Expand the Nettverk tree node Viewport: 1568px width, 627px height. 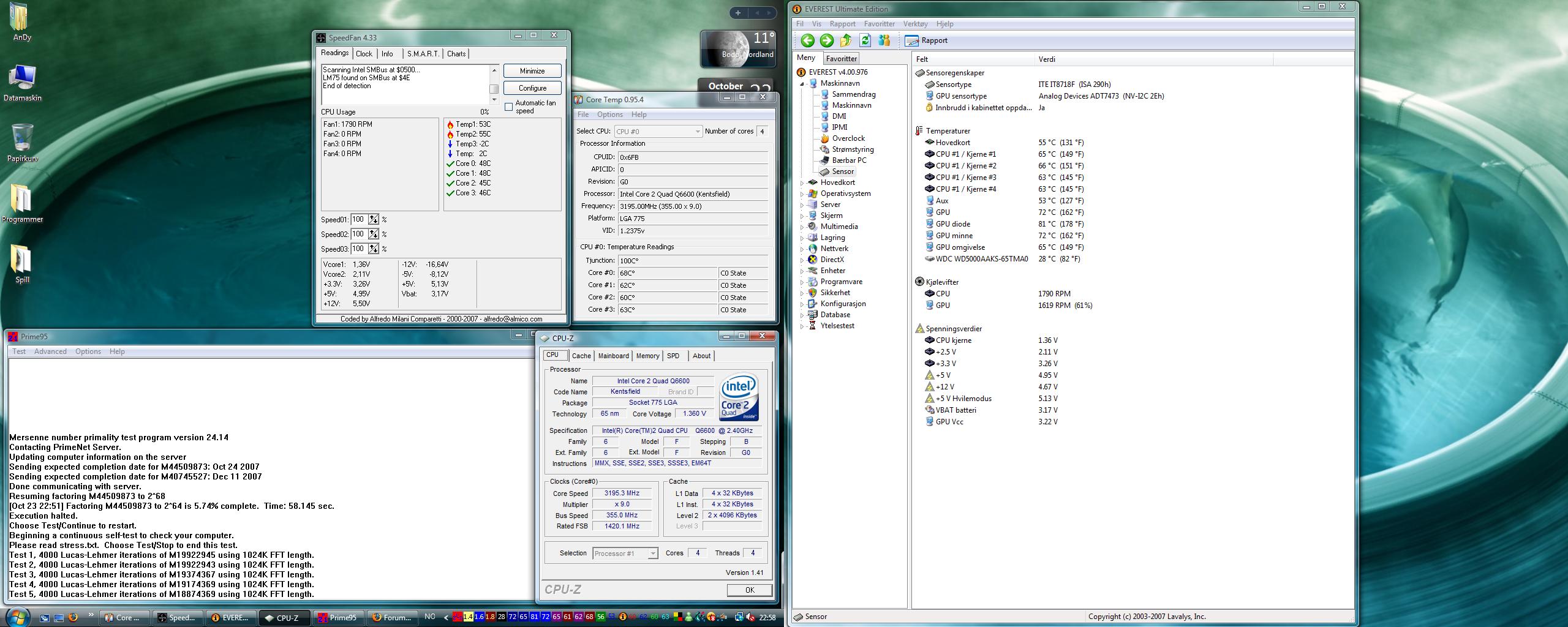point(802,249)
